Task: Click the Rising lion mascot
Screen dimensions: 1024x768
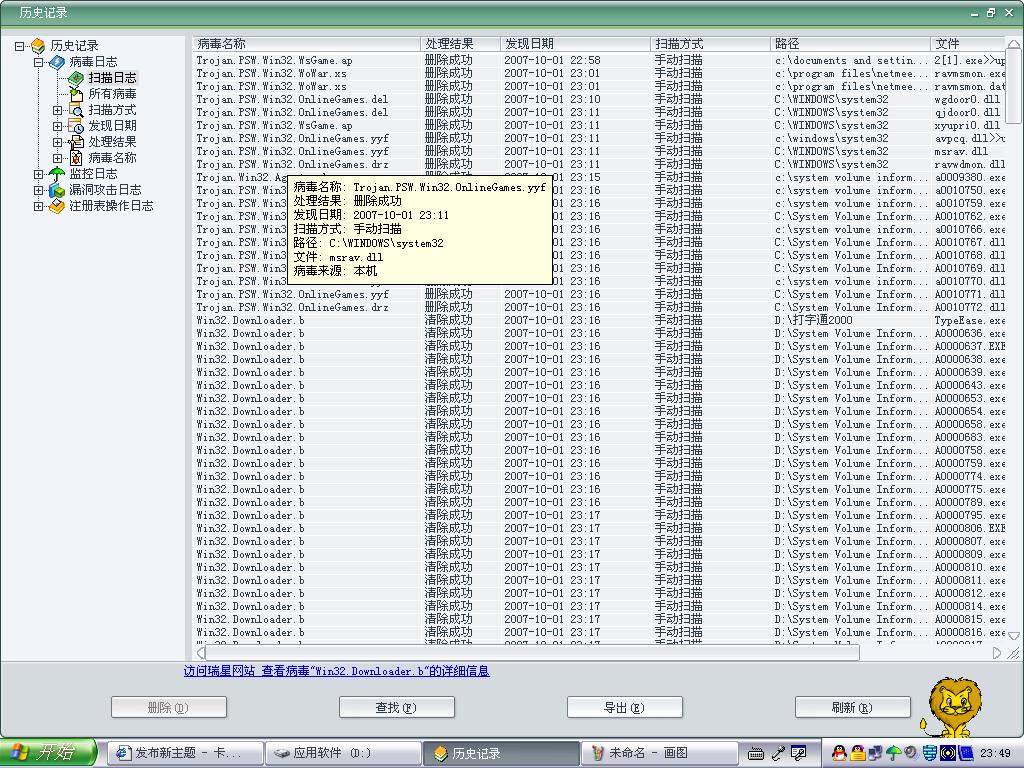Action: click(951, 707)
